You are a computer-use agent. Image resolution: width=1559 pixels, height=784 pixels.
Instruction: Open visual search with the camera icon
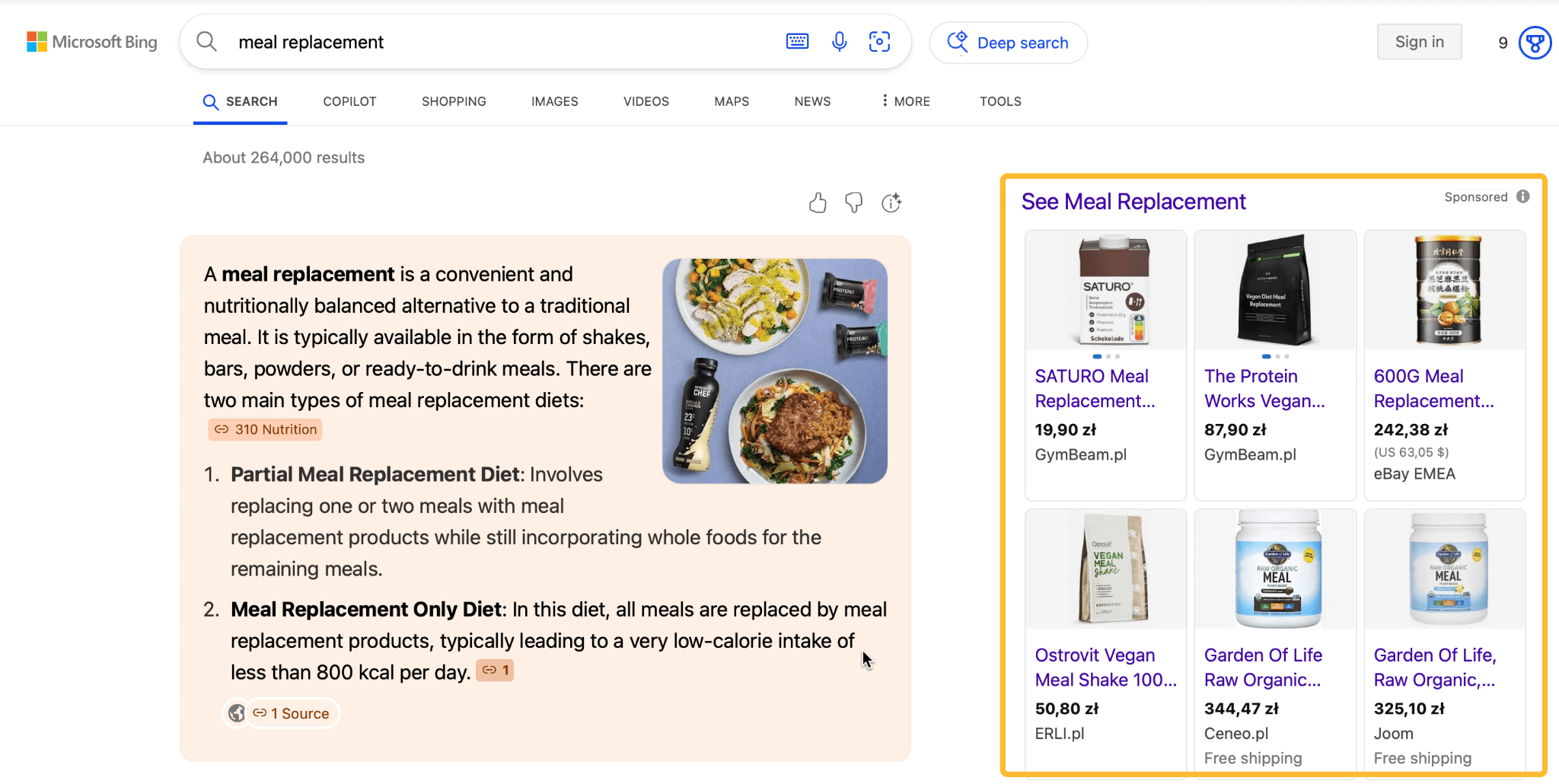[x=879, y=42]
